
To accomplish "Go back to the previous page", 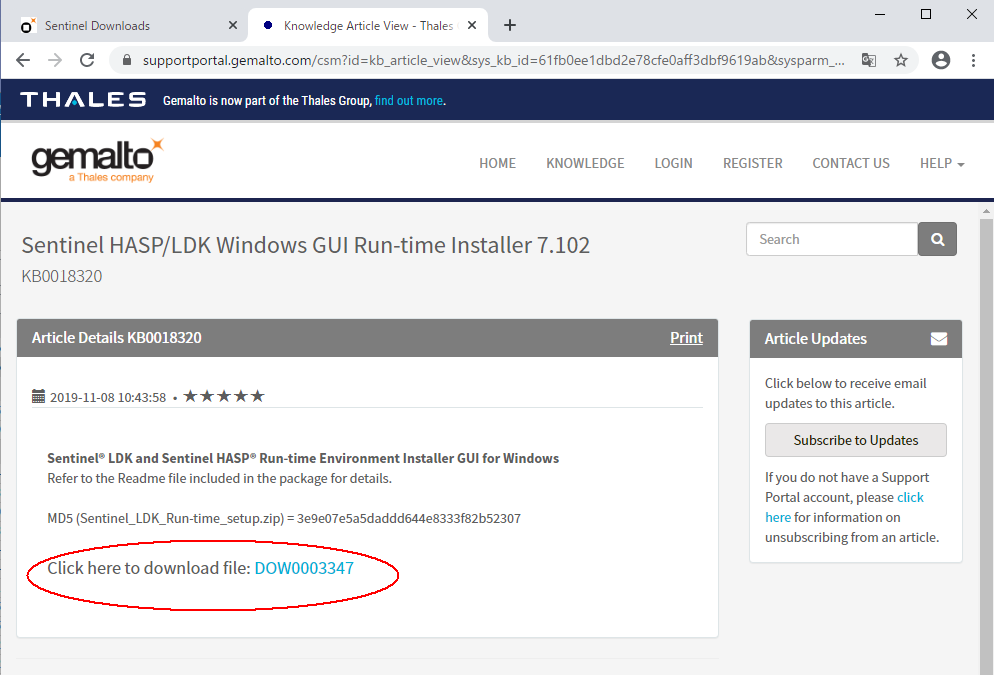I will 23,60.
